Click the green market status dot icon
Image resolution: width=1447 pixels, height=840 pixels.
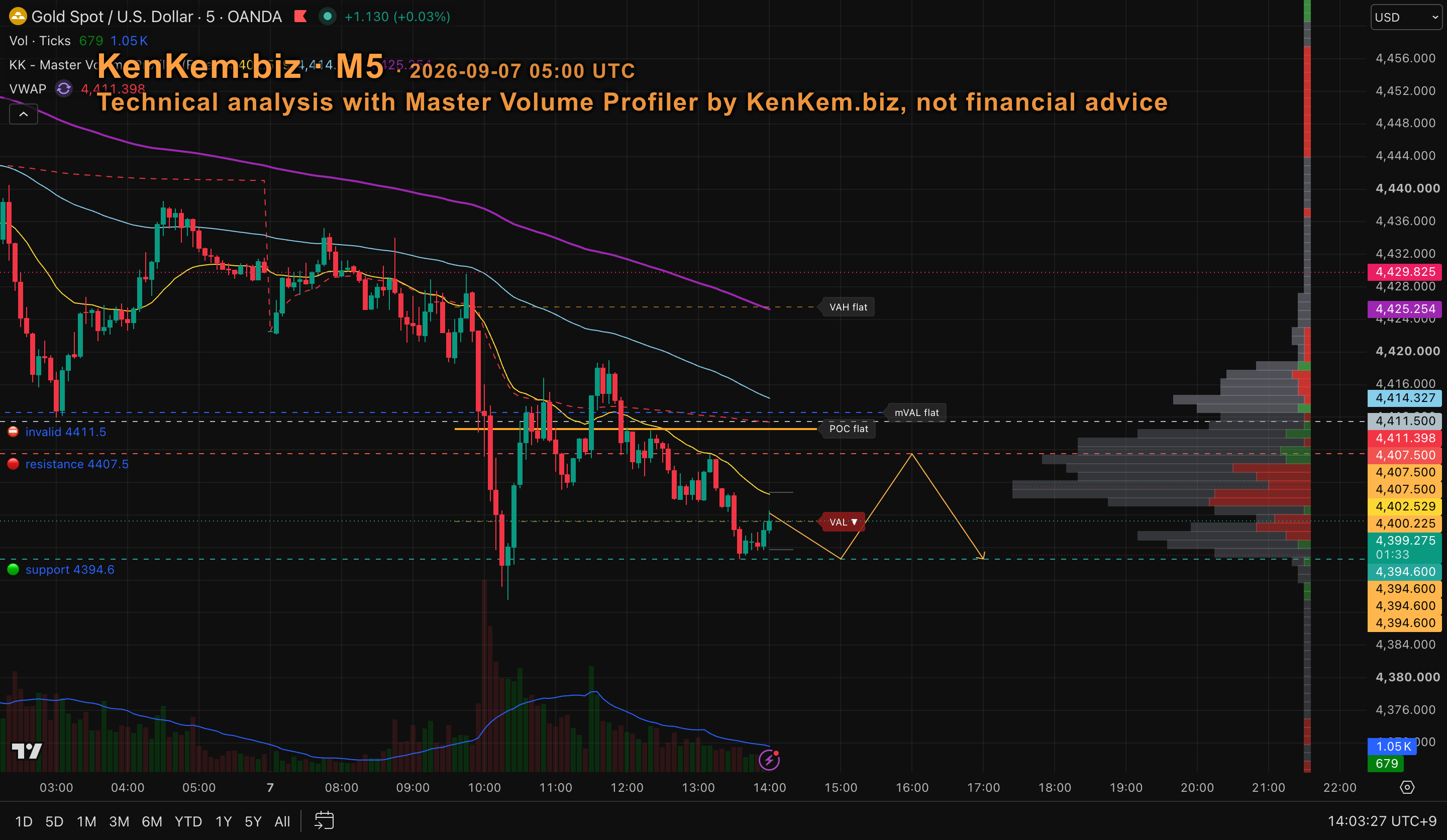(x=327, y=17)
